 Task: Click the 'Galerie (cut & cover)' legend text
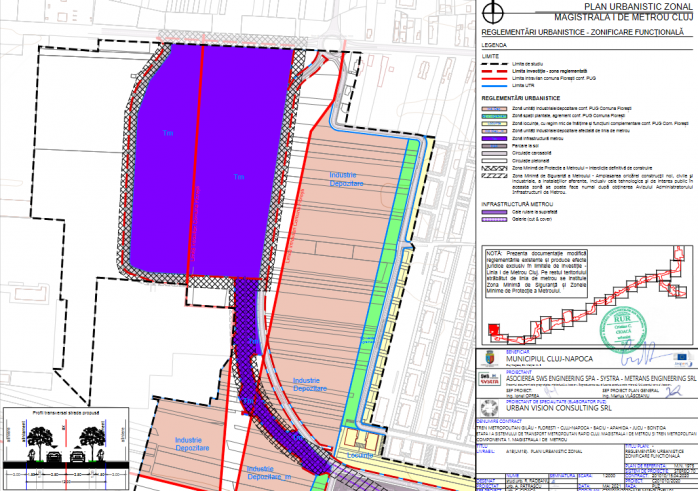coord(532,219)
